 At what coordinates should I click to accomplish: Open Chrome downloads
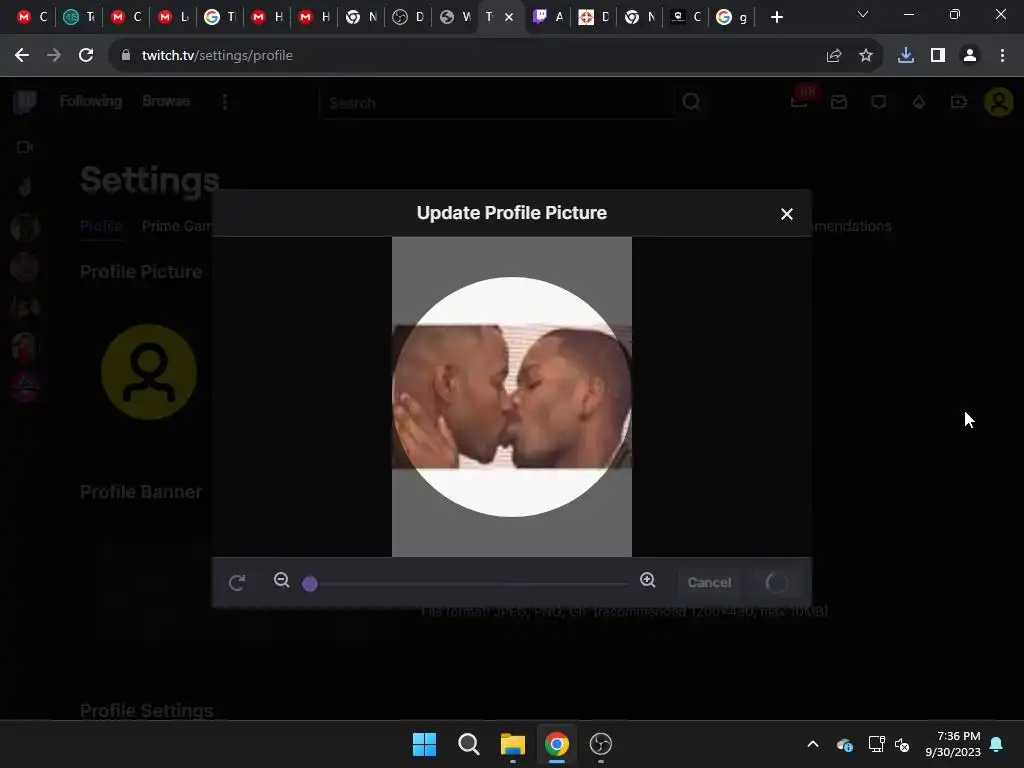pos(905,56)
